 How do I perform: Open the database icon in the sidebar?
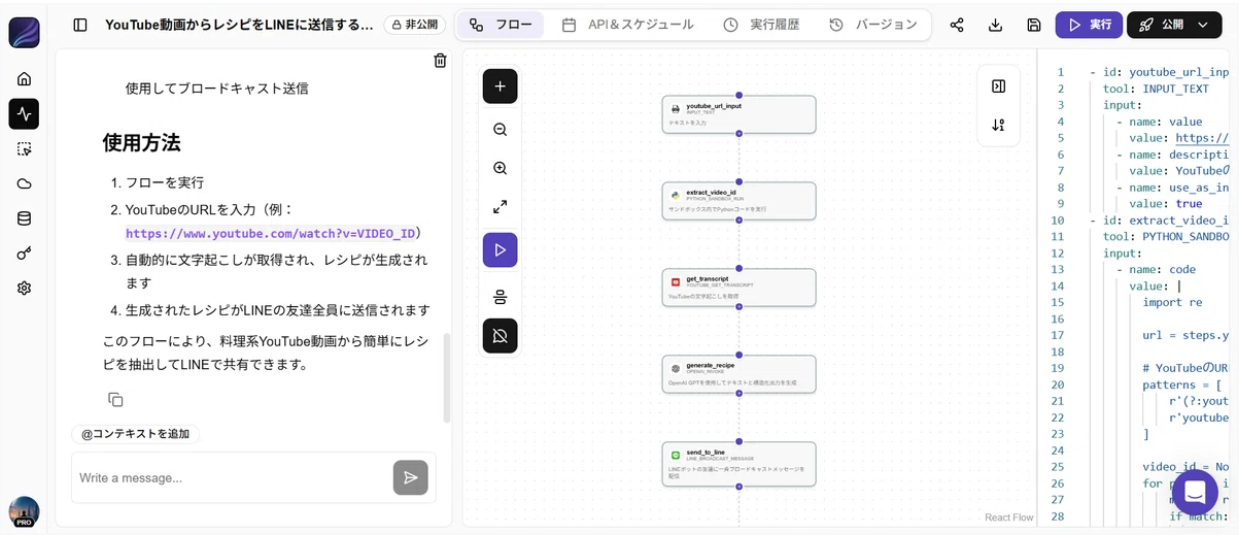point(24,218)
